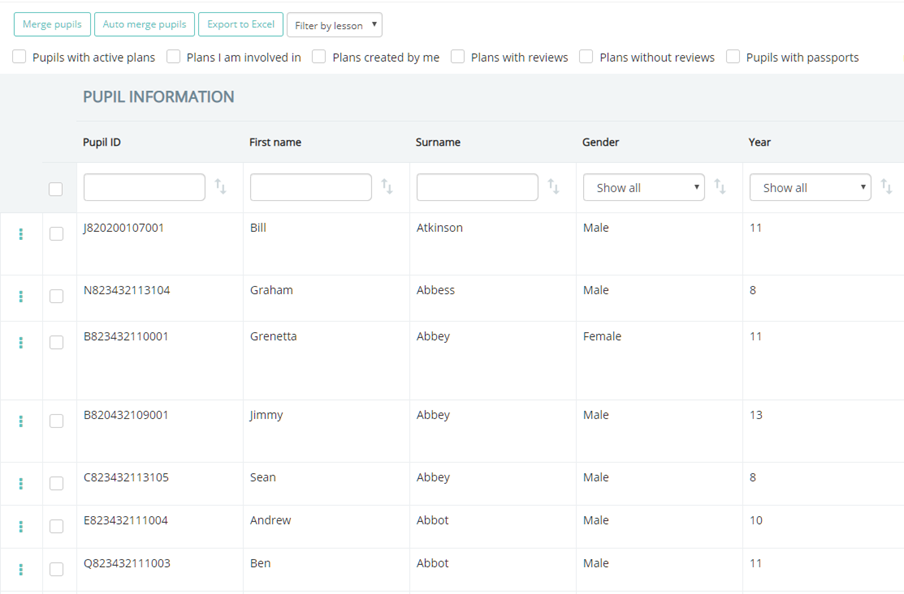Click the Female gender cell

tap(602, 336)
